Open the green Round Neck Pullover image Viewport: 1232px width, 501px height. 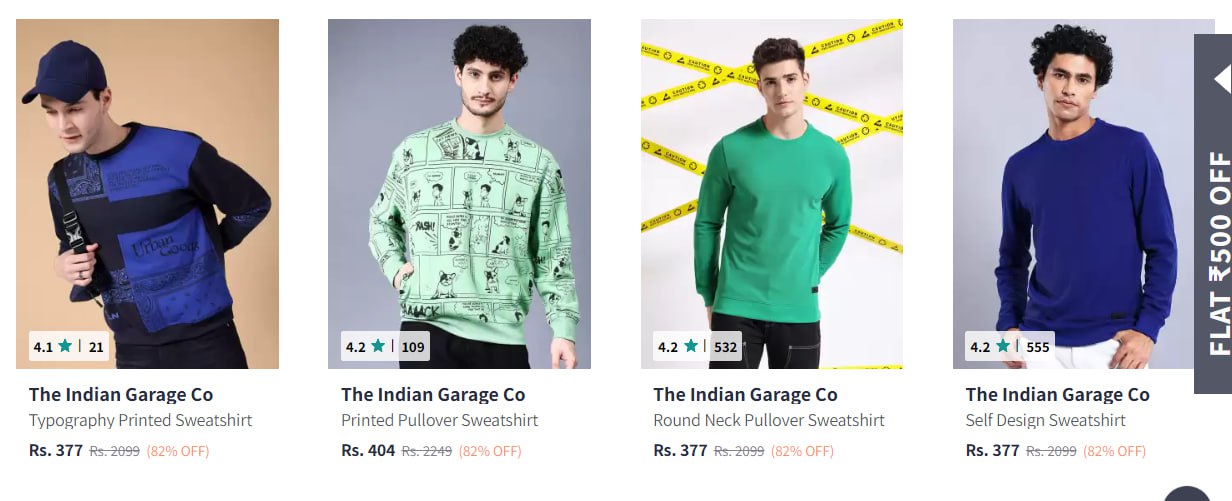click(x=772, y=194)
